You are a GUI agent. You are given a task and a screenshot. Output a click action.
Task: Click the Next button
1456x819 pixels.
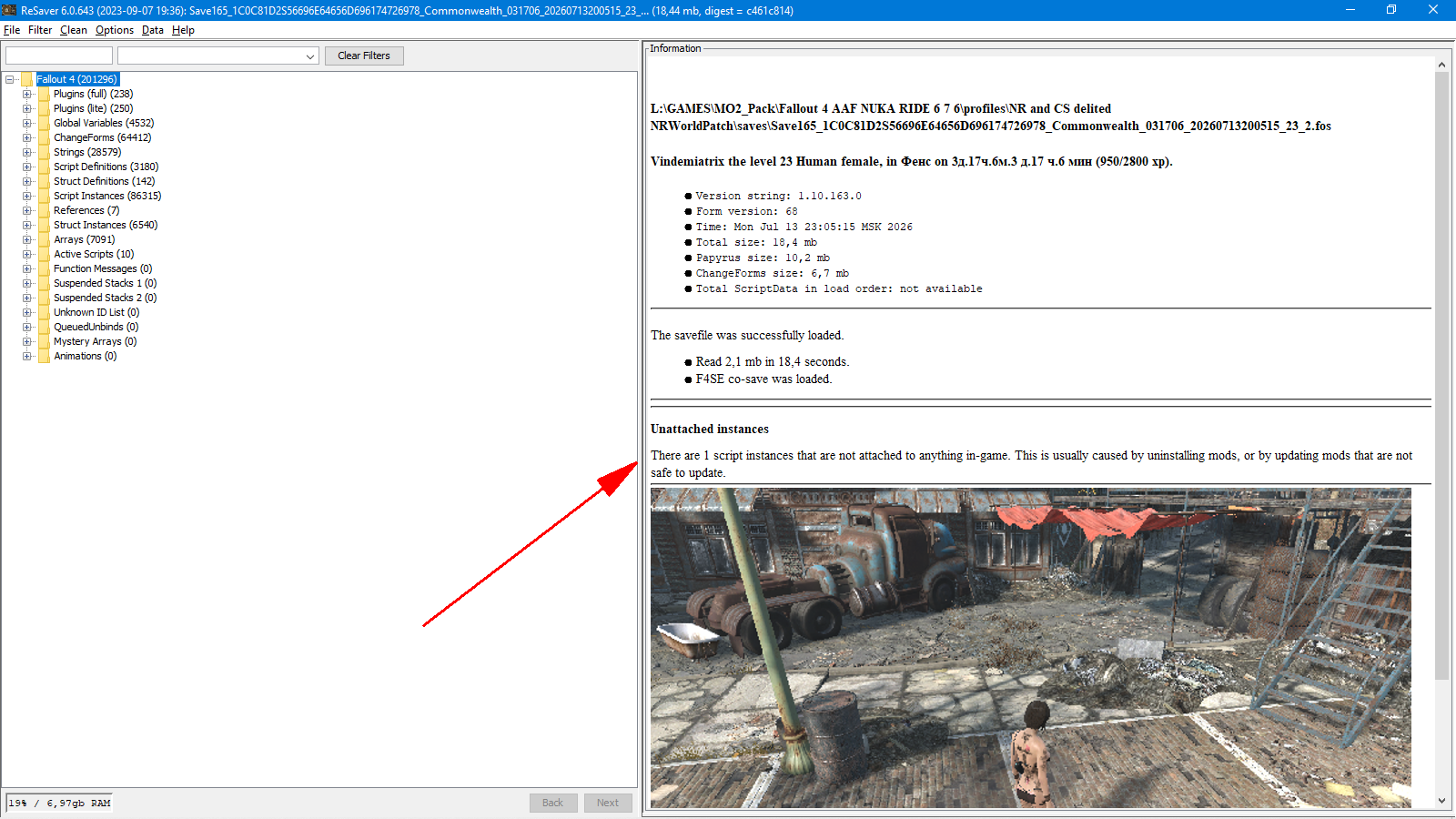click(x=608, y=803)
